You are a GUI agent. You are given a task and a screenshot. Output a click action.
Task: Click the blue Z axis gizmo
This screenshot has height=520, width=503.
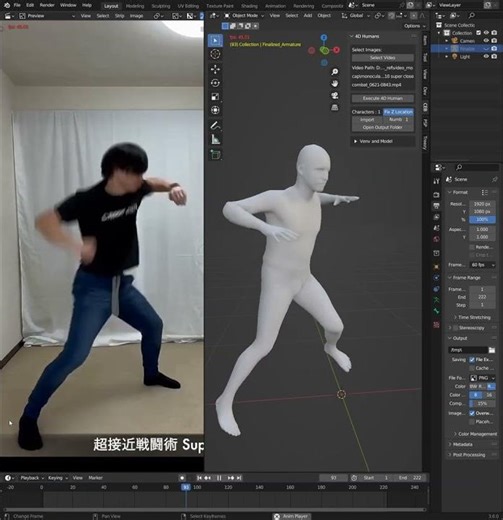(x=324, y=38)
